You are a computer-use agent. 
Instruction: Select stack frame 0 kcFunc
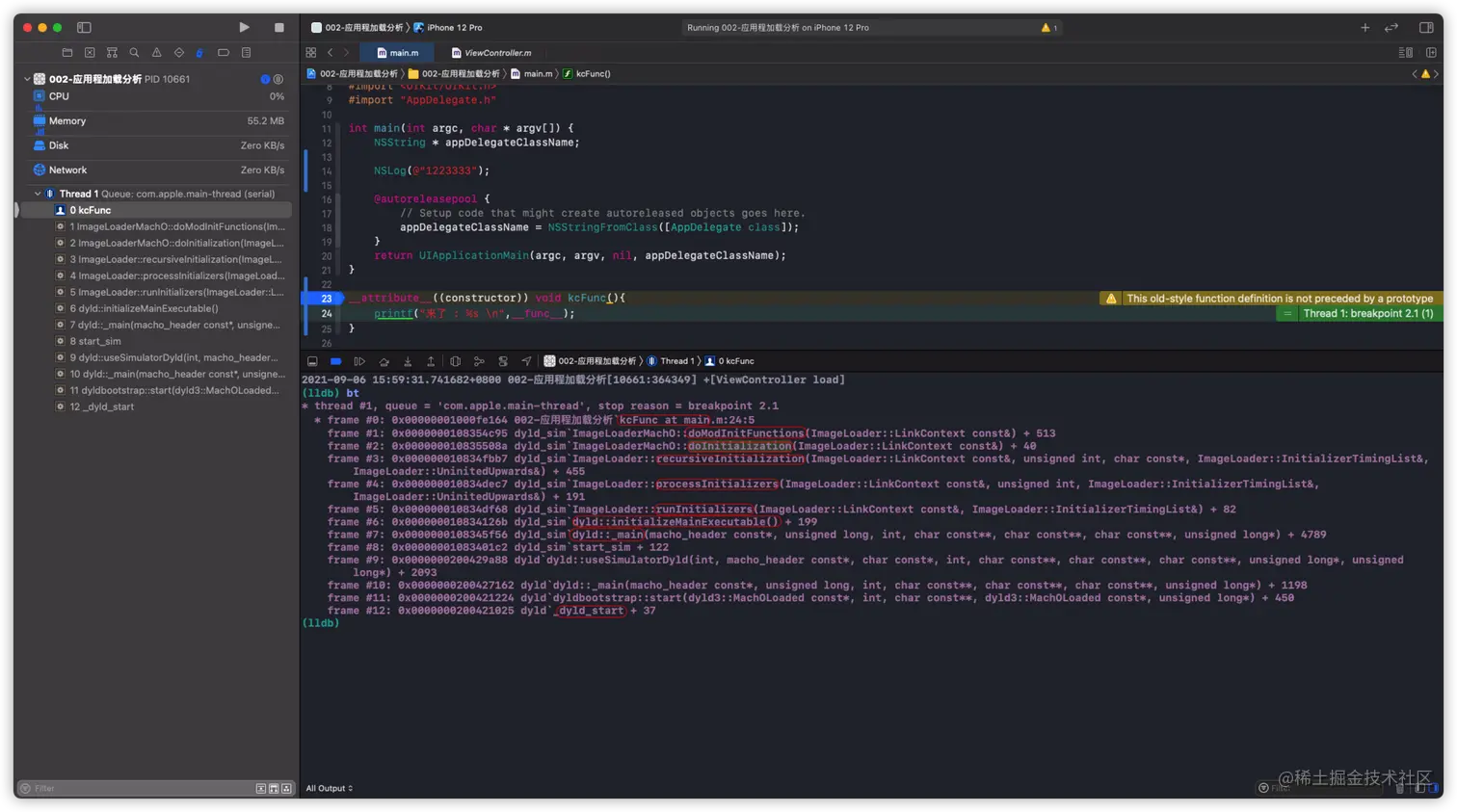(158, 210)
